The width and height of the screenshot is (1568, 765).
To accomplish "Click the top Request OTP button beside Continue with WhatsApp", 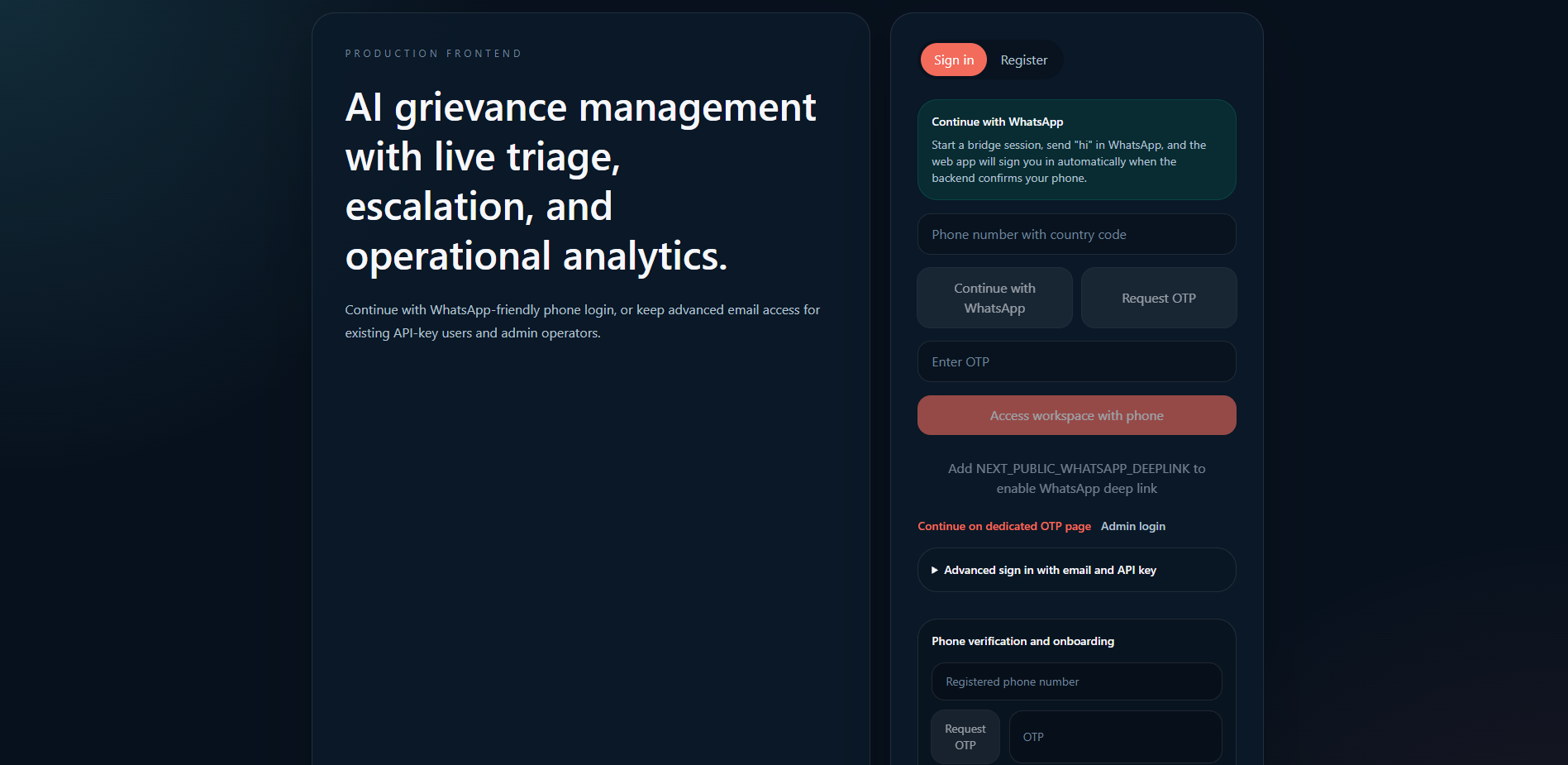I will click(x=1158, y=298).
